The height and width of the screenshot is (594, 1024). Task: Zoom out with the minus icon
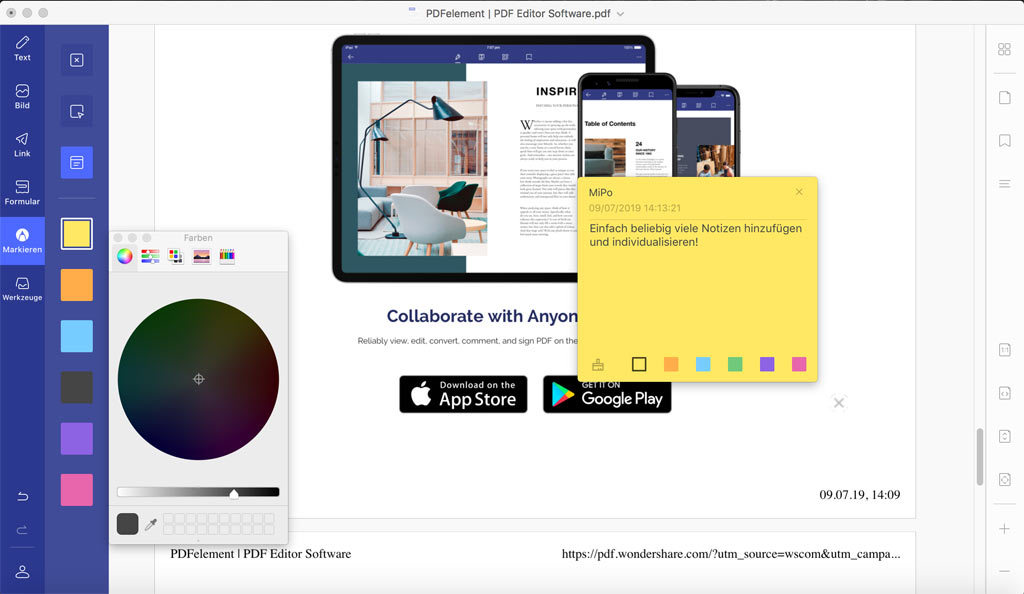pyautogui.click(x=1004, y=572)
